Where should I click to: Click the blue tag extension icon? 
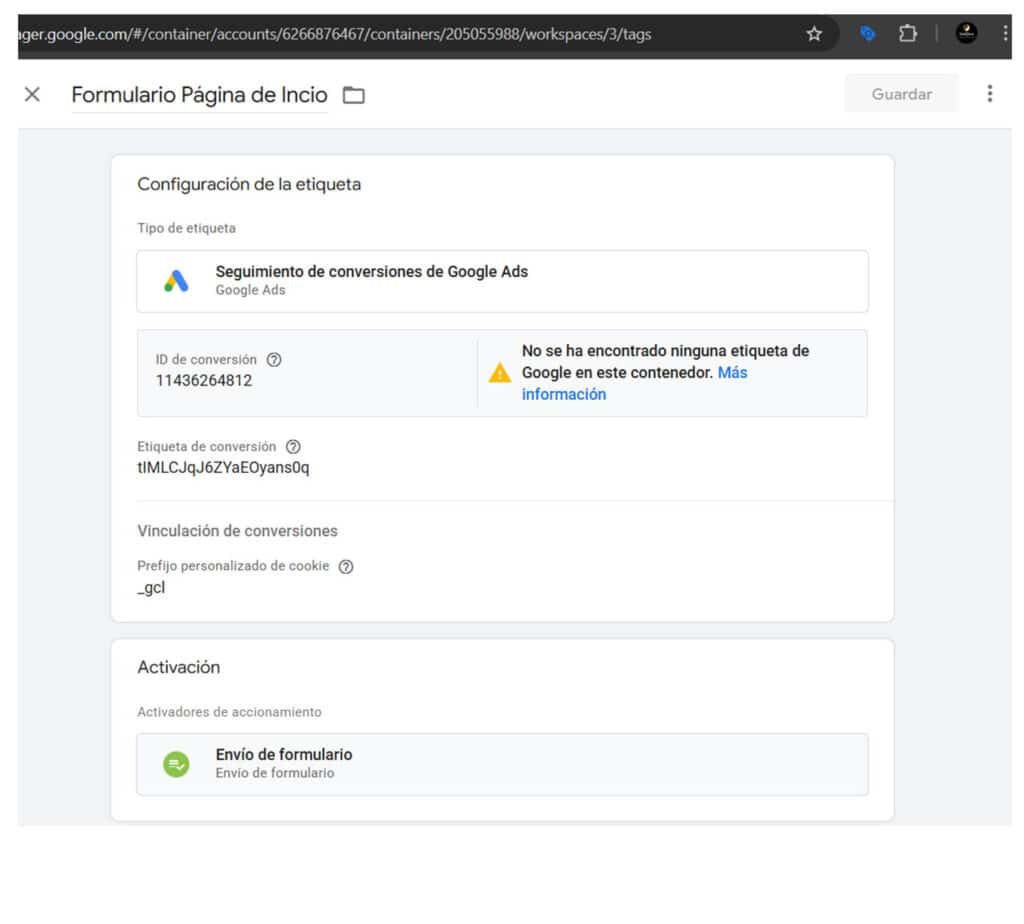pyautogui.click(x=868, y=34)
